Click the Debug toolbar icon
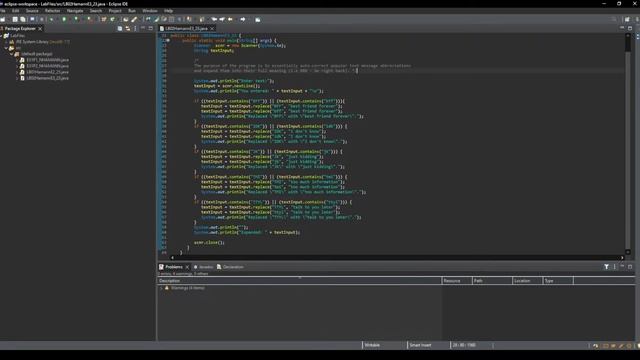 51,19
